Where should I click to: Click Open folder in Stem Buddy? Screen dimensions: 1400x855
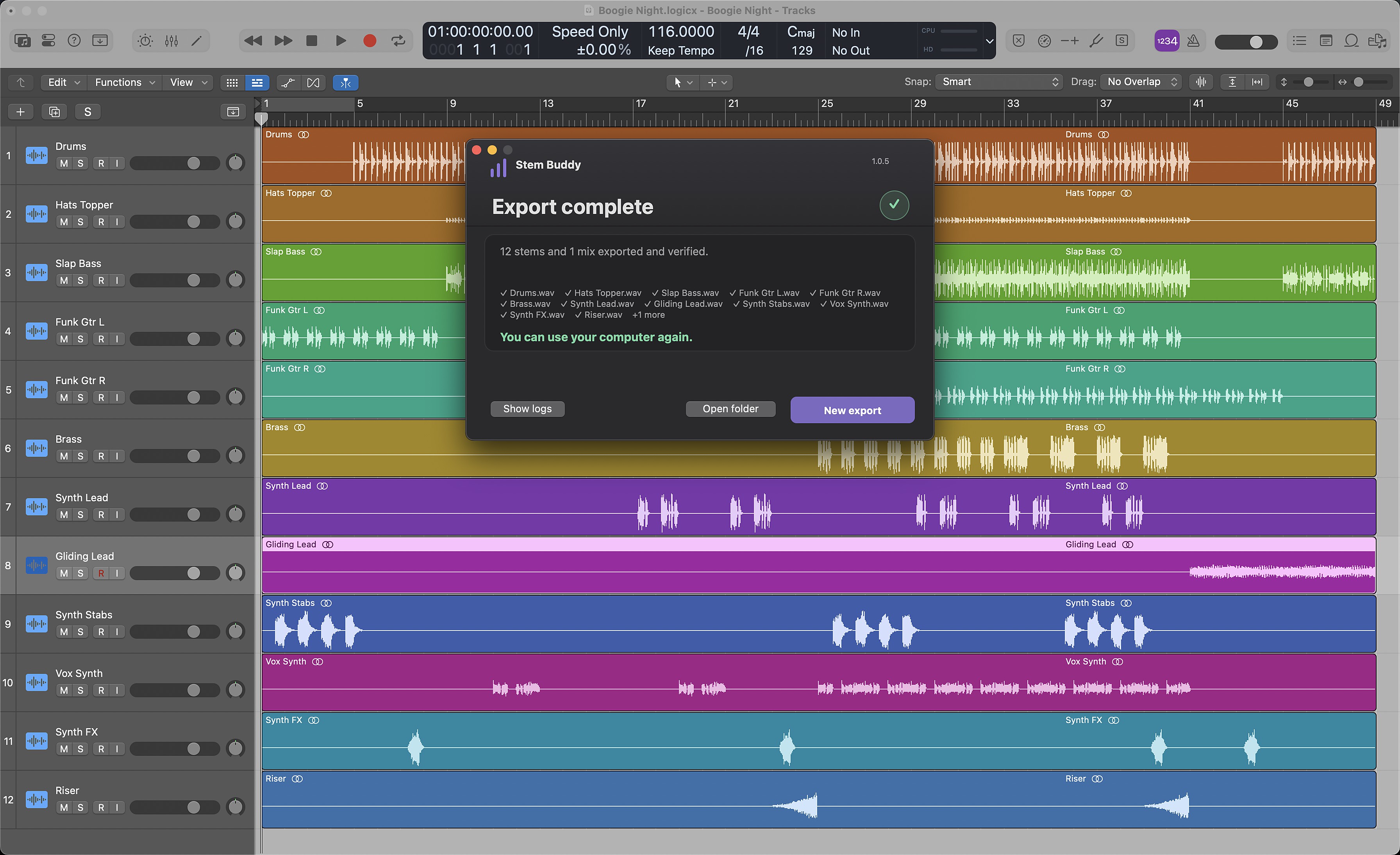pyautogui.click(x=730, y=409)
